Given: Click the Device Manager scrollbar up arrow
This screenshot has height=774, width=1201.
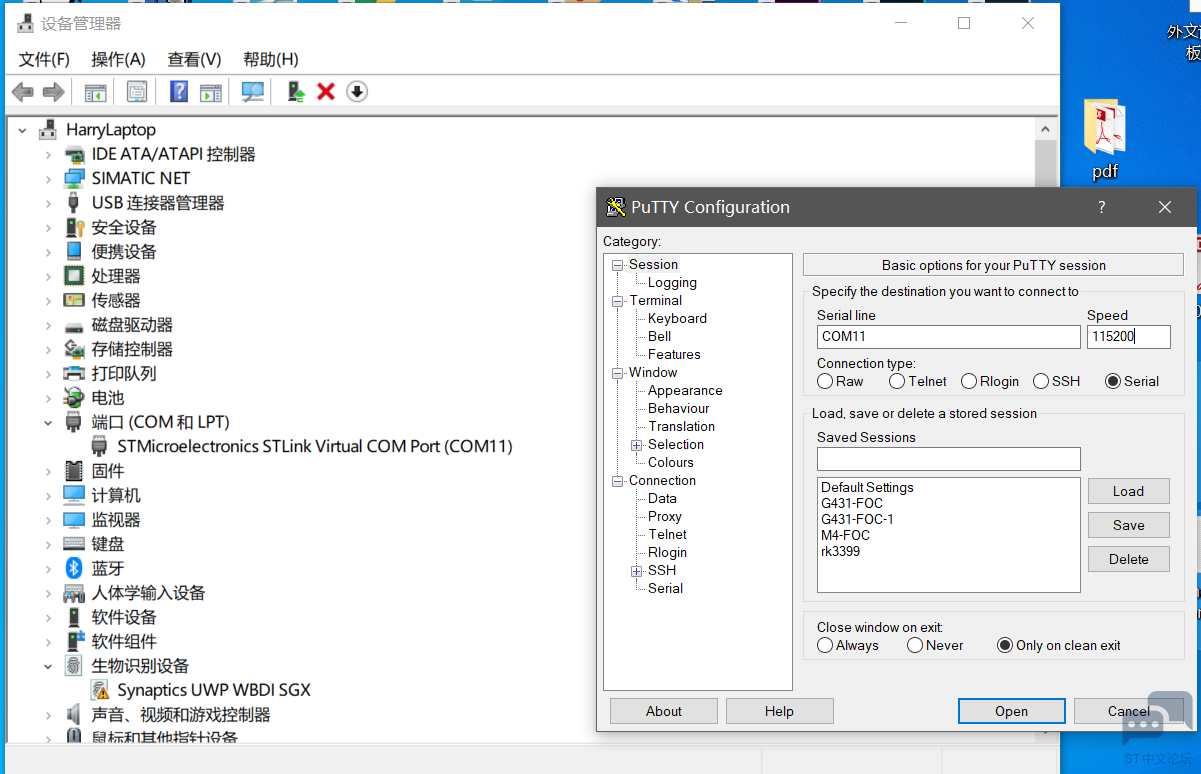Looking at the screenshot, I should click(x=1045, y=130).
